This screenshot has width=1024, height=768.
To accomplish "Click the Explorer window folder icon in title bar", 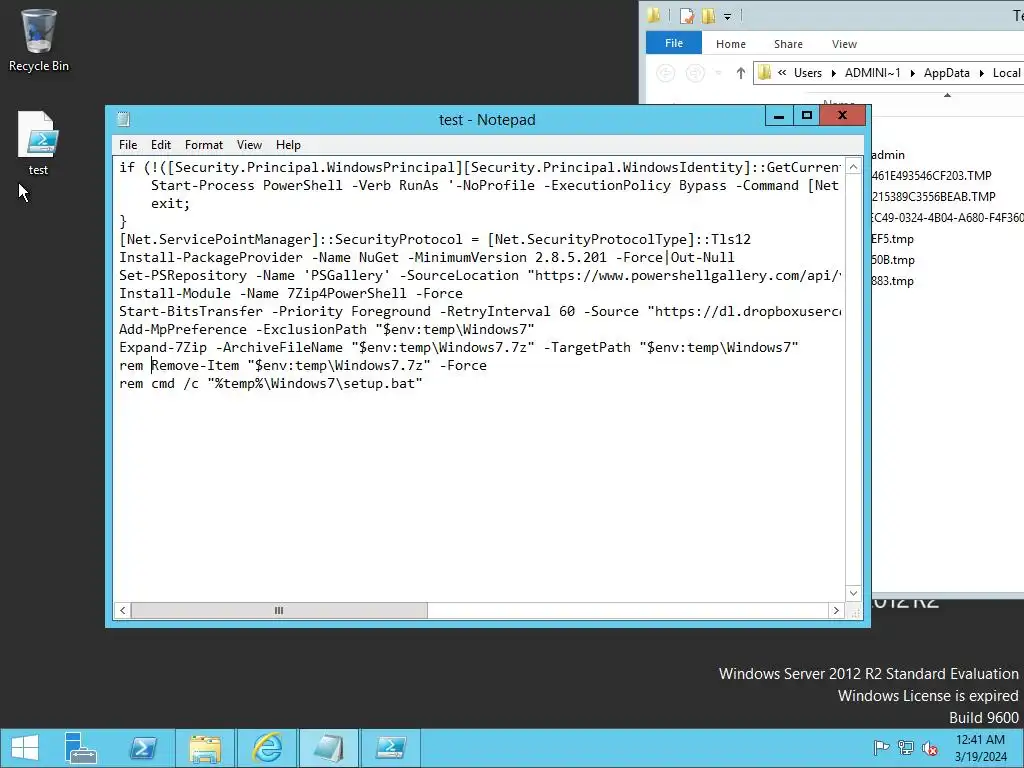I will click(x=654, y=15).
